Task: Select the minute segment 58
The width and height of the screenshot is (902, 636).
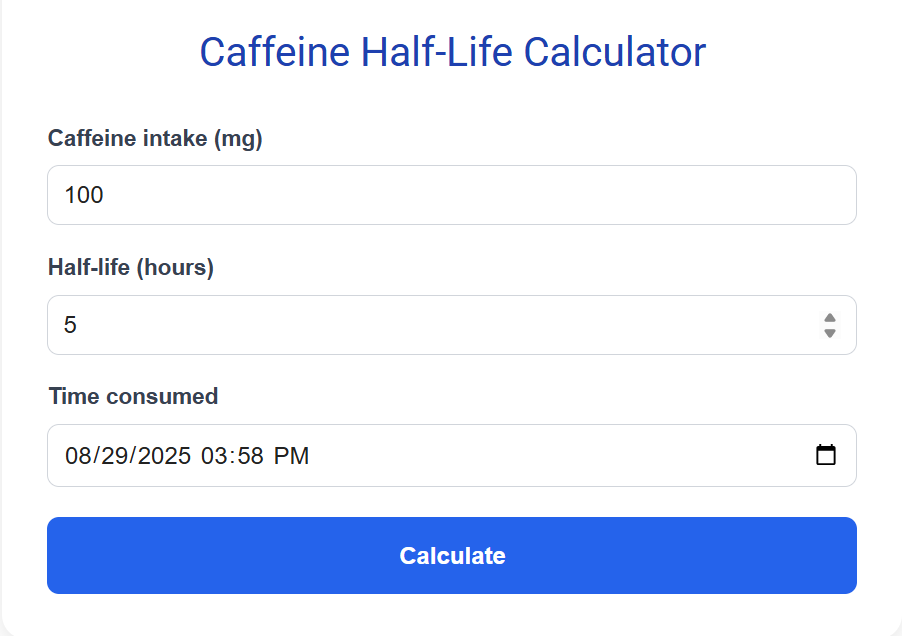Action: [x=250, y=456]
